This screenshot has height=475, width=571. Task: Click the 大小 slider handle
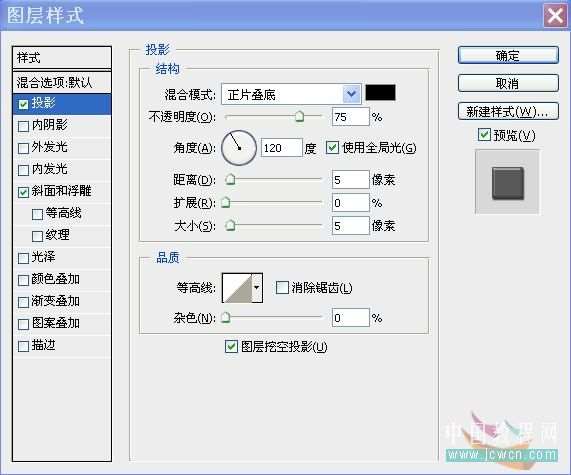tap(230, 225)
